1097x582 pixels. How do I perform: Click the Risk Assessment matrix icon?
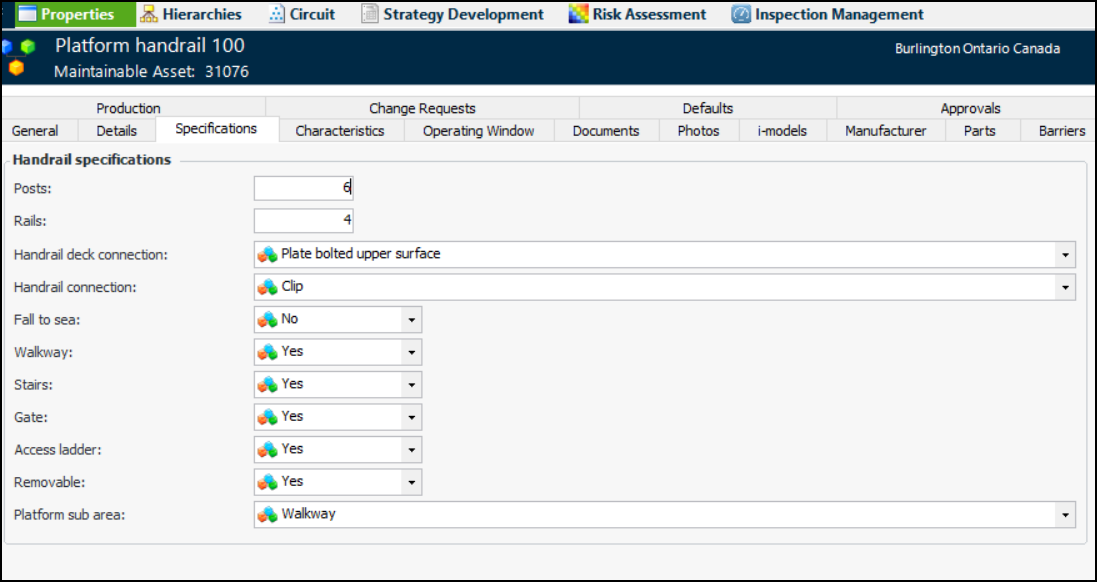[x=578, y=14]
